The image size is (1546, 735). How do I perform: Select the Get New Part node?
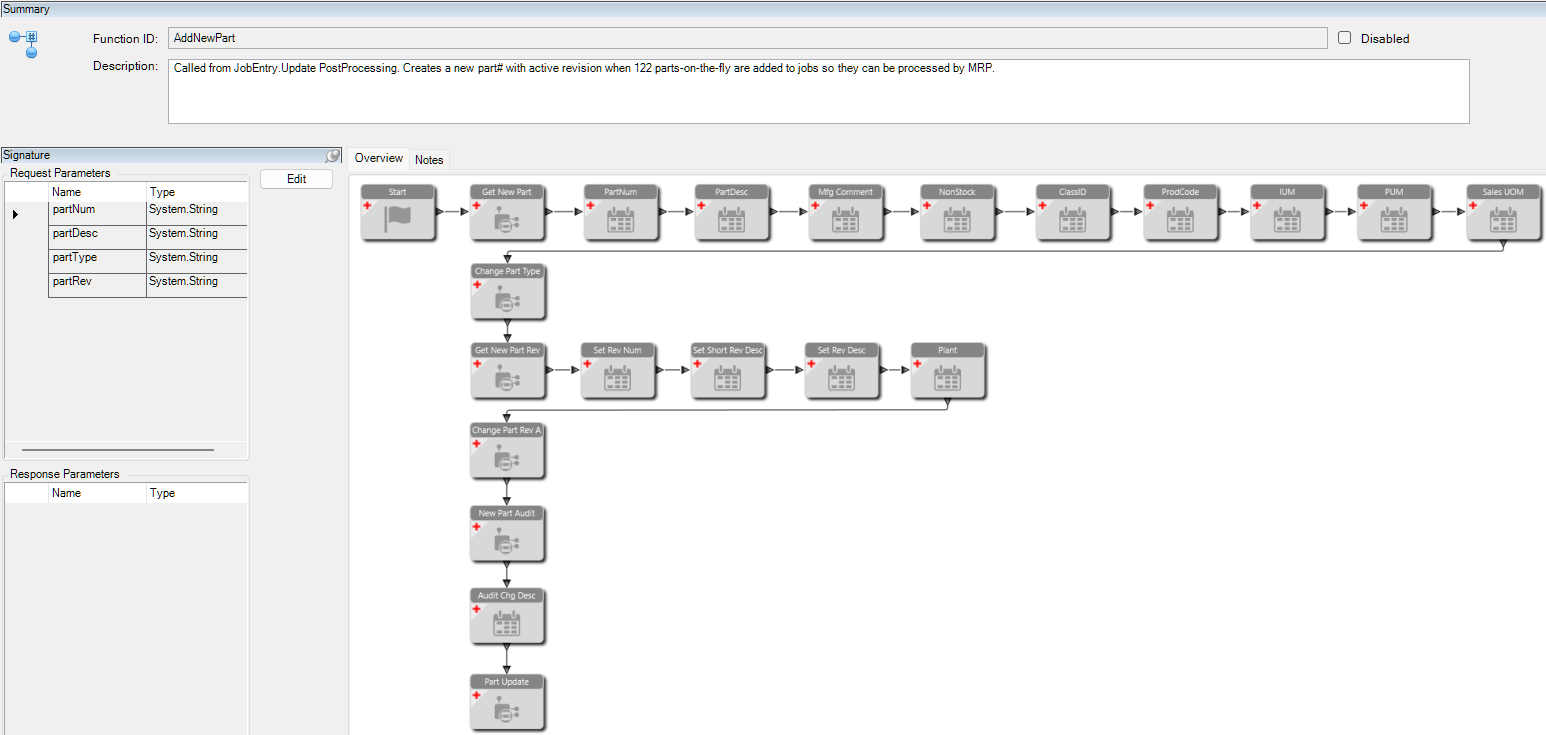(x=507, y=212)
